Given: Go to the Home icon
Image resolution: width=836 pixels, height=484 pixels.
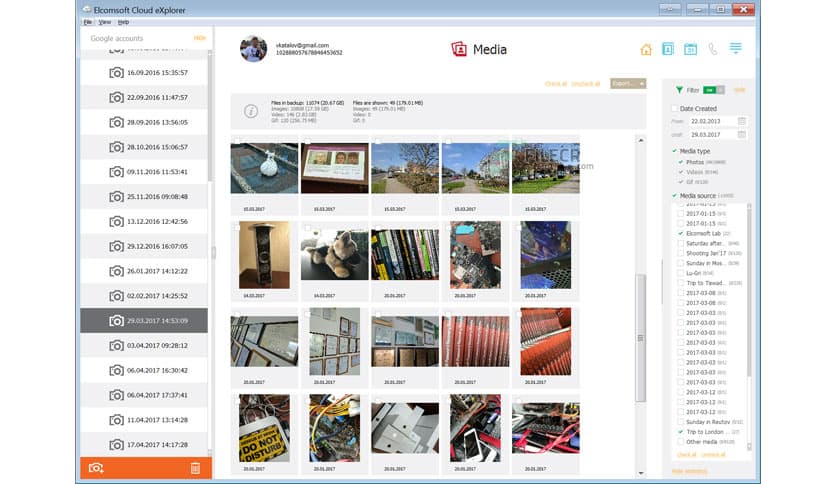Looking at the screenshot, I should pyautogui.click(x=646, y=49).
